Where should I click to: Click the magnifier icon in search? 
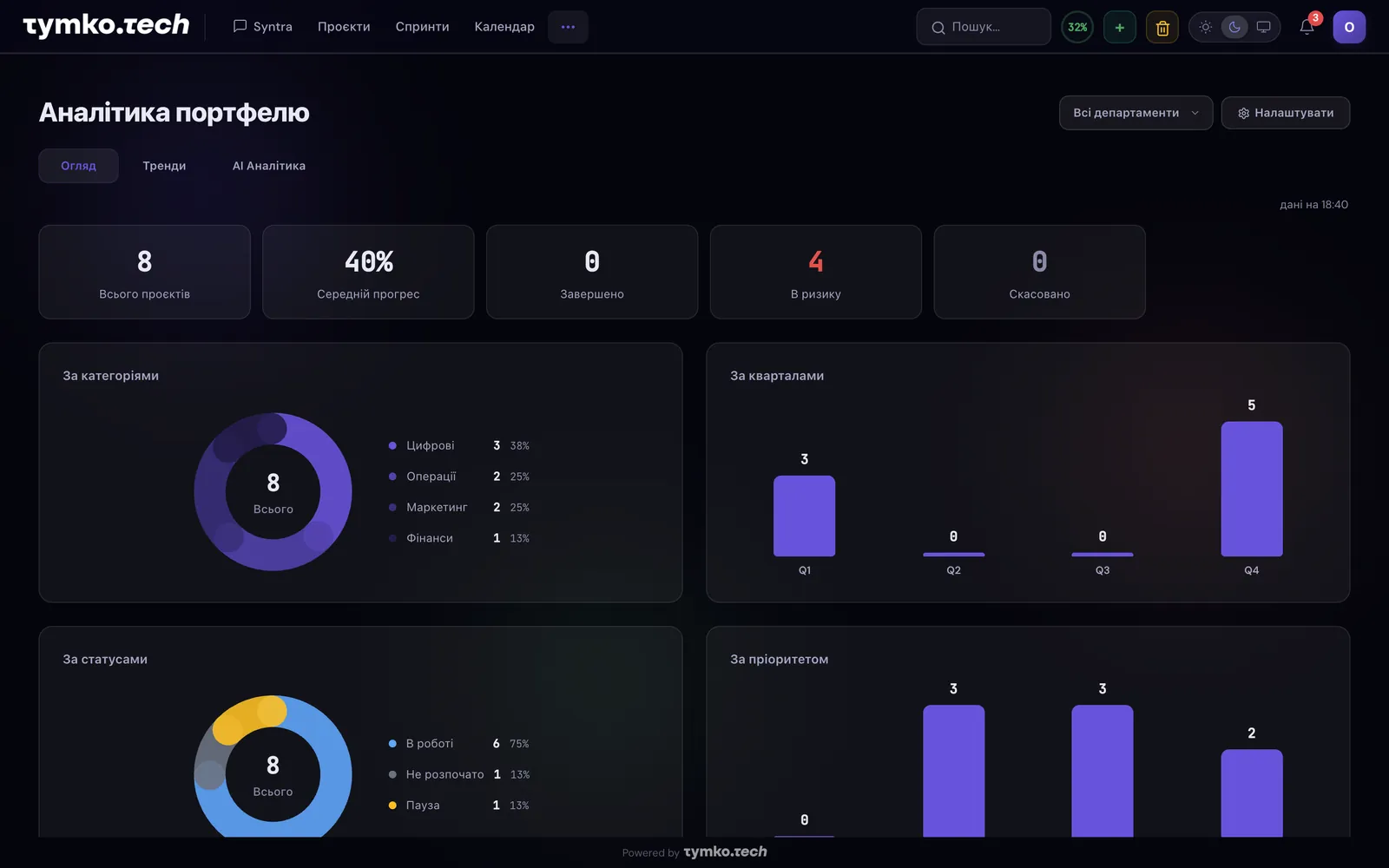click(x=938, y=28)
